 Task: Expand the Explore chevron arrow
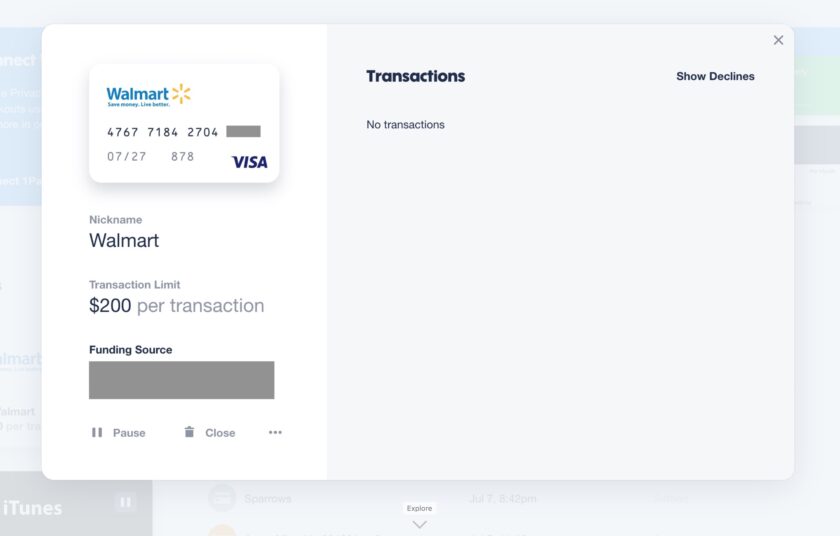coord(419,525)
